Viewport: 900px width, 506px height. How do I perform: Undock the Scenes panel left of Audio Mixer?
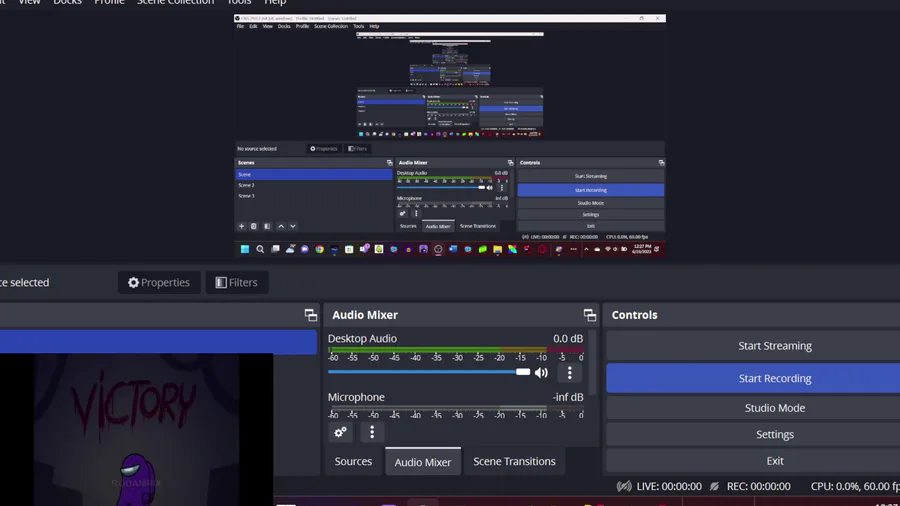tap(311, 315)
